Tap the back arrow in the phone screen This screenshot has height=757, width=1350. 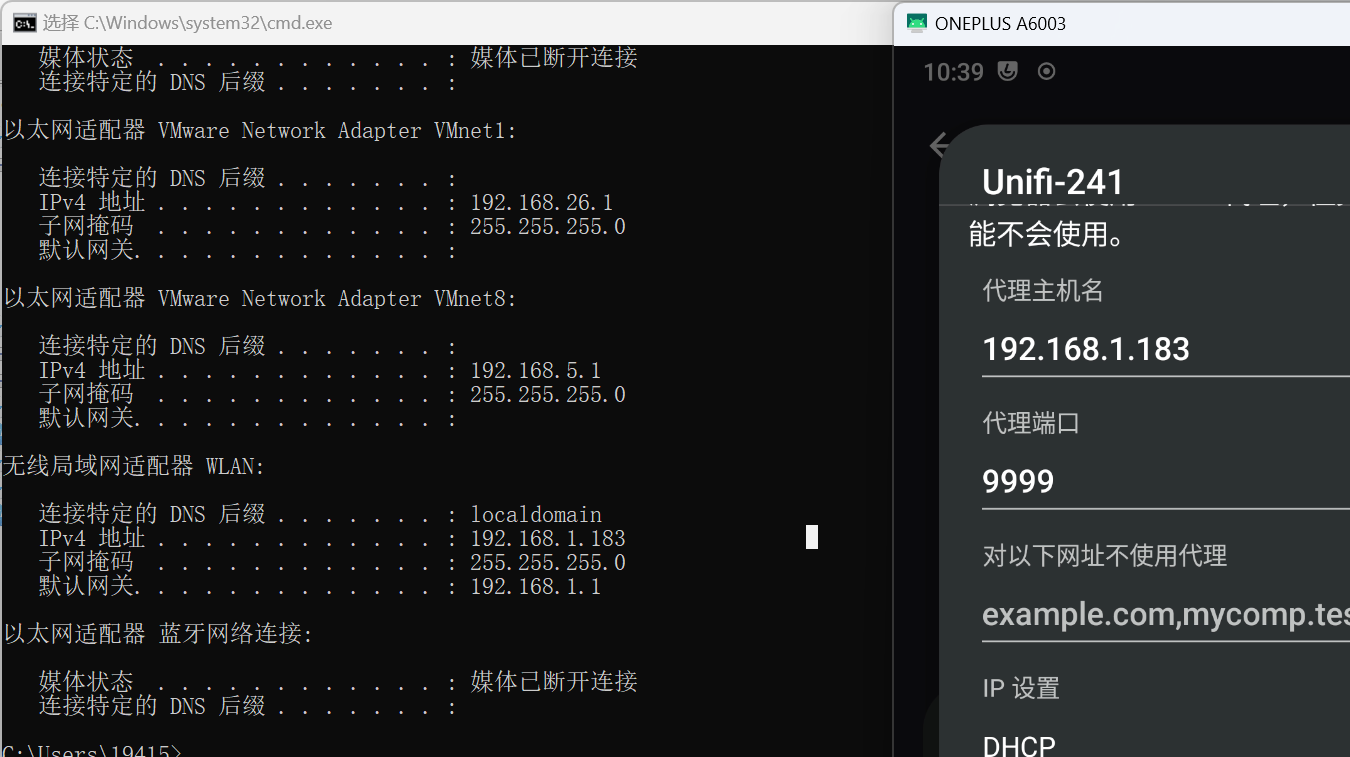click(x=939, y=145)
